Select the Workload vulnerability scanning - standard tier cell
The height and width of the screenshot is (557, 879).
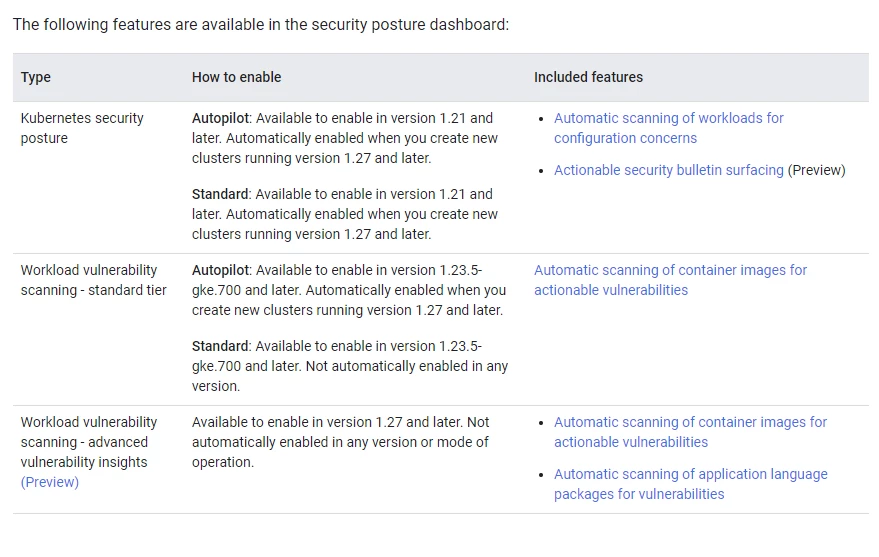pos(94,280)
